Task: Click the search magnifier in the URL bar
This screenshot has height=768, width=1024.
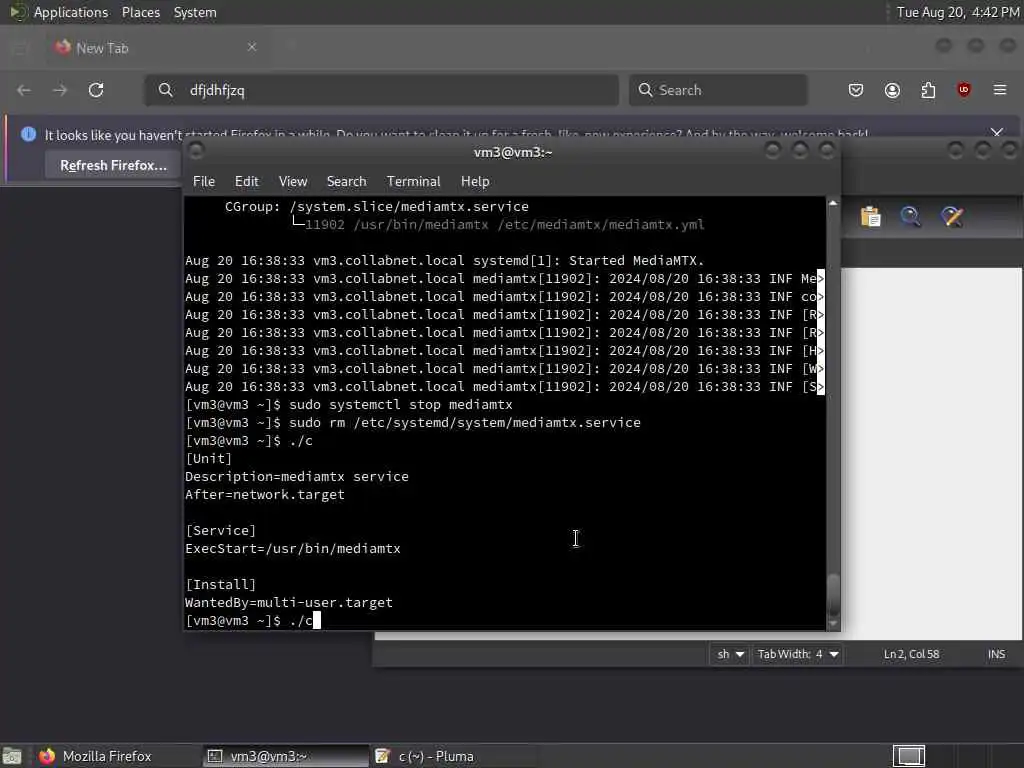Action: (x=166, y=90)
